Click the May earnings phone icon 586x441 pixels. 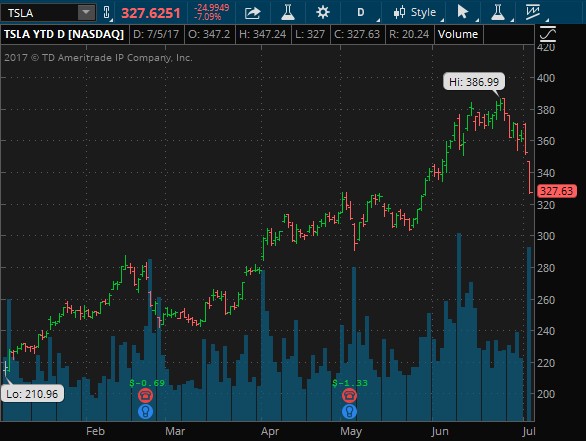(x=349, y=395)
